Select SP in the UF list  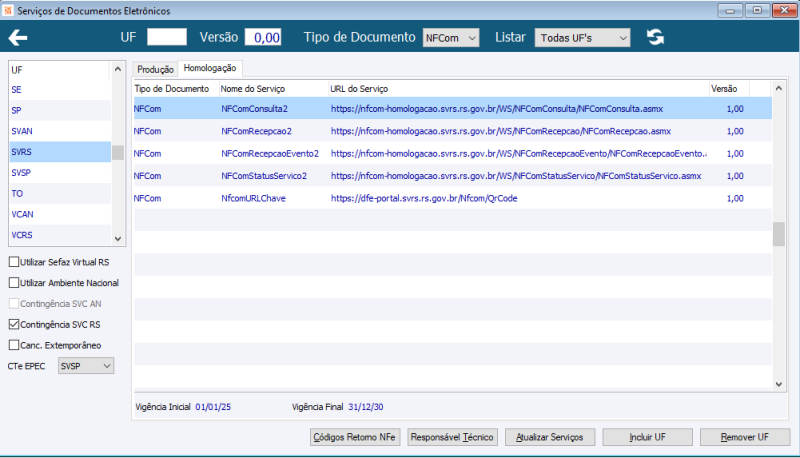click(60, 110)
